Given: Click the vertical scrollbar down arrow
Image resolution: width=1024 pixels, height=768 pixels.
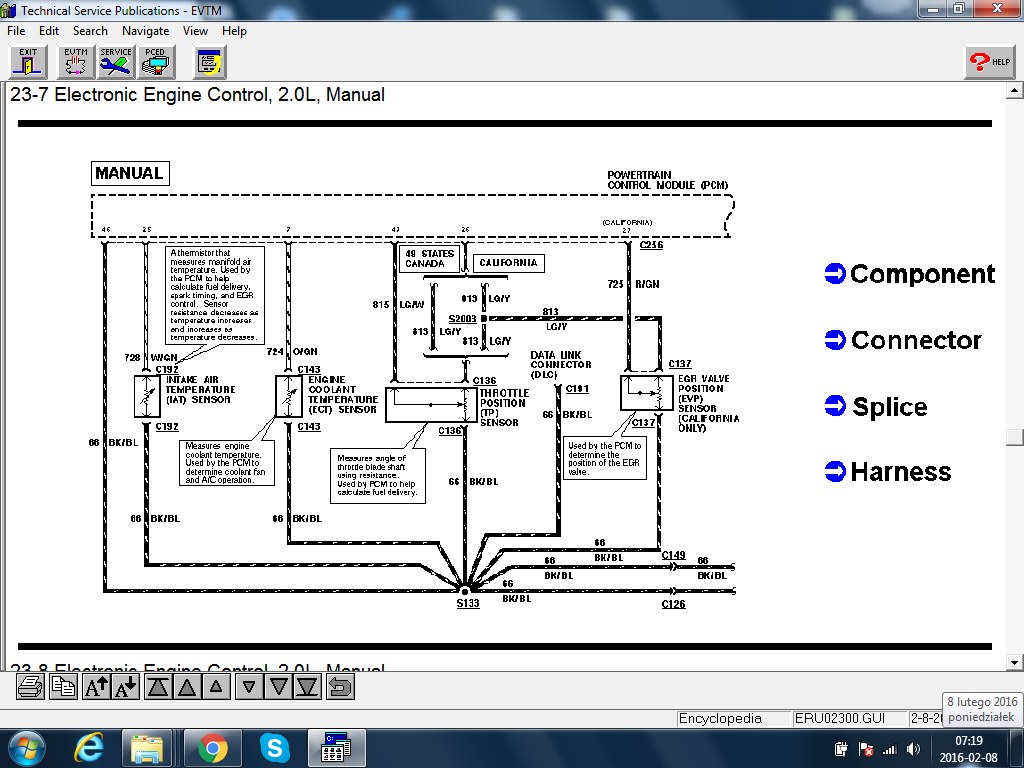Looking at the screenshot, I should (x=1014, y=662).
